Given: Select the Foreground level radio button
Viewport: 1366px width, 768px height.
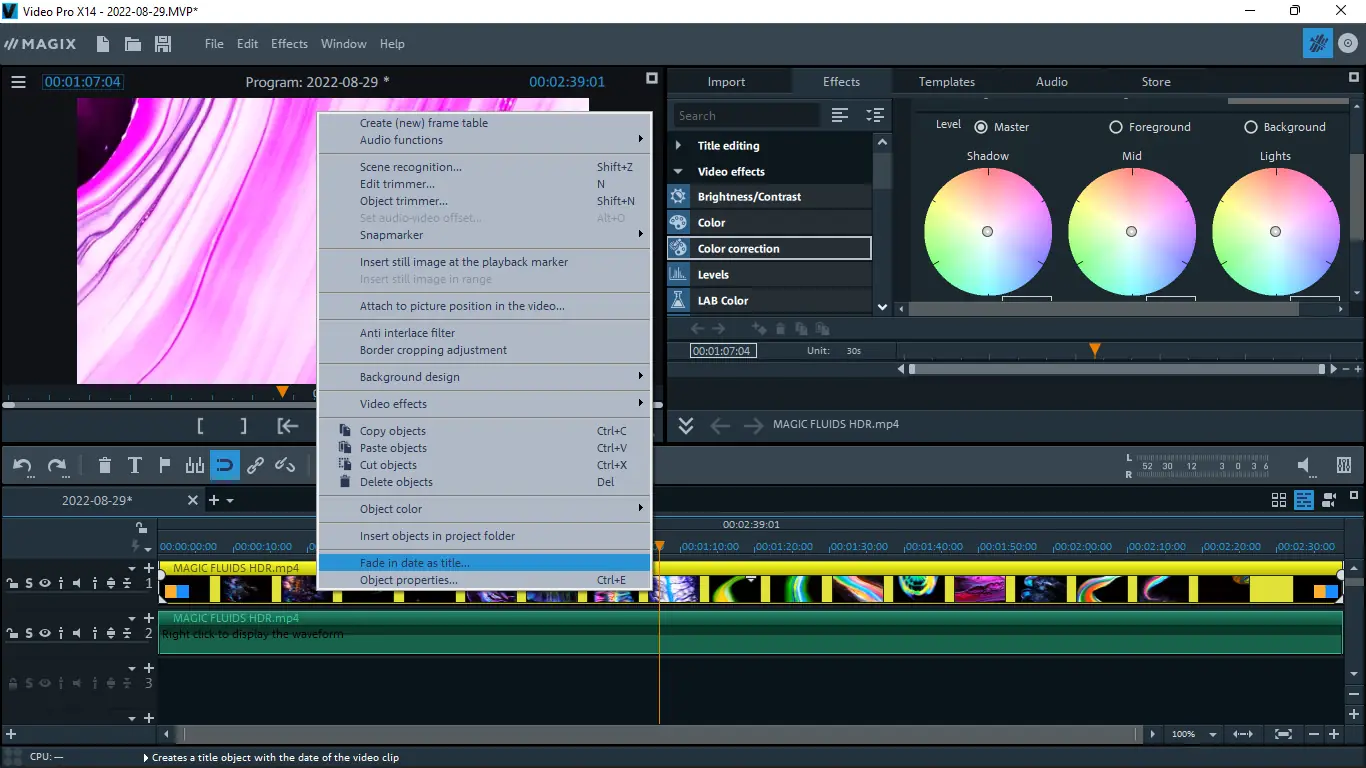Looking at the screenshot, I should pyautogui.click(x=1116, y=127).
